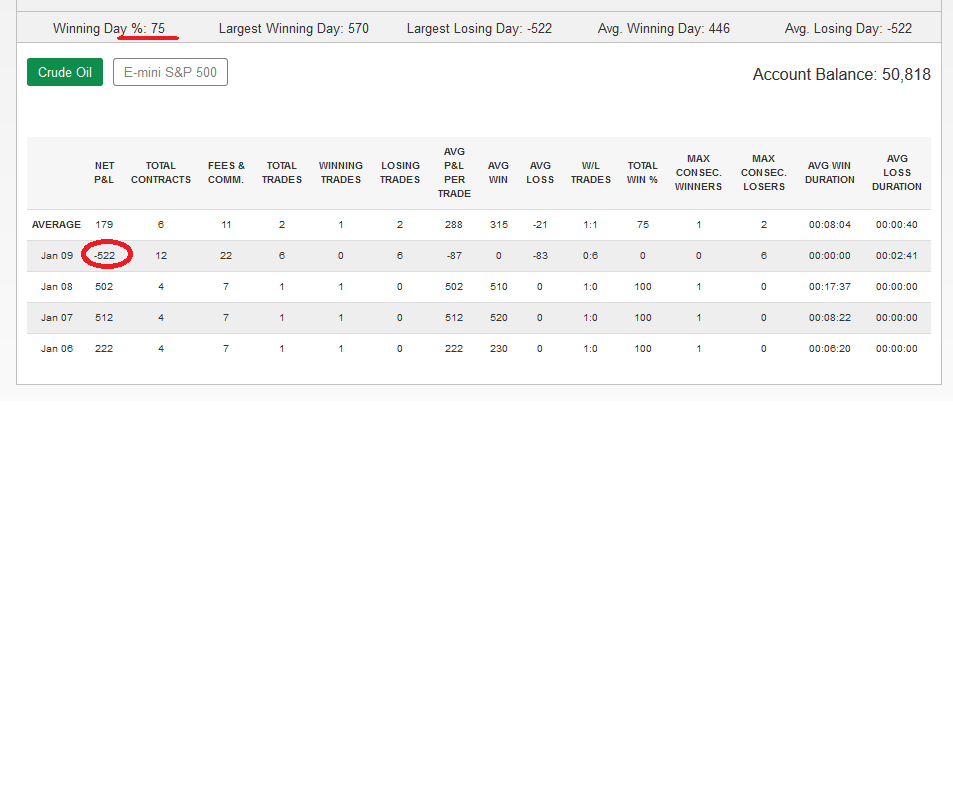This screenshot has height=791, width=953.
Task: Click the 00:00:40 avg loss duration
Action: click(x=896, y=225)
